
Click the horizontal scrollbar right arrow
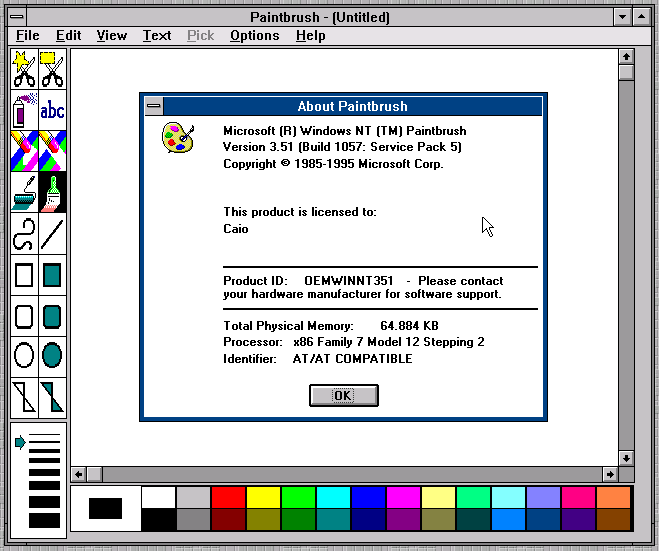tap(610, 475)
